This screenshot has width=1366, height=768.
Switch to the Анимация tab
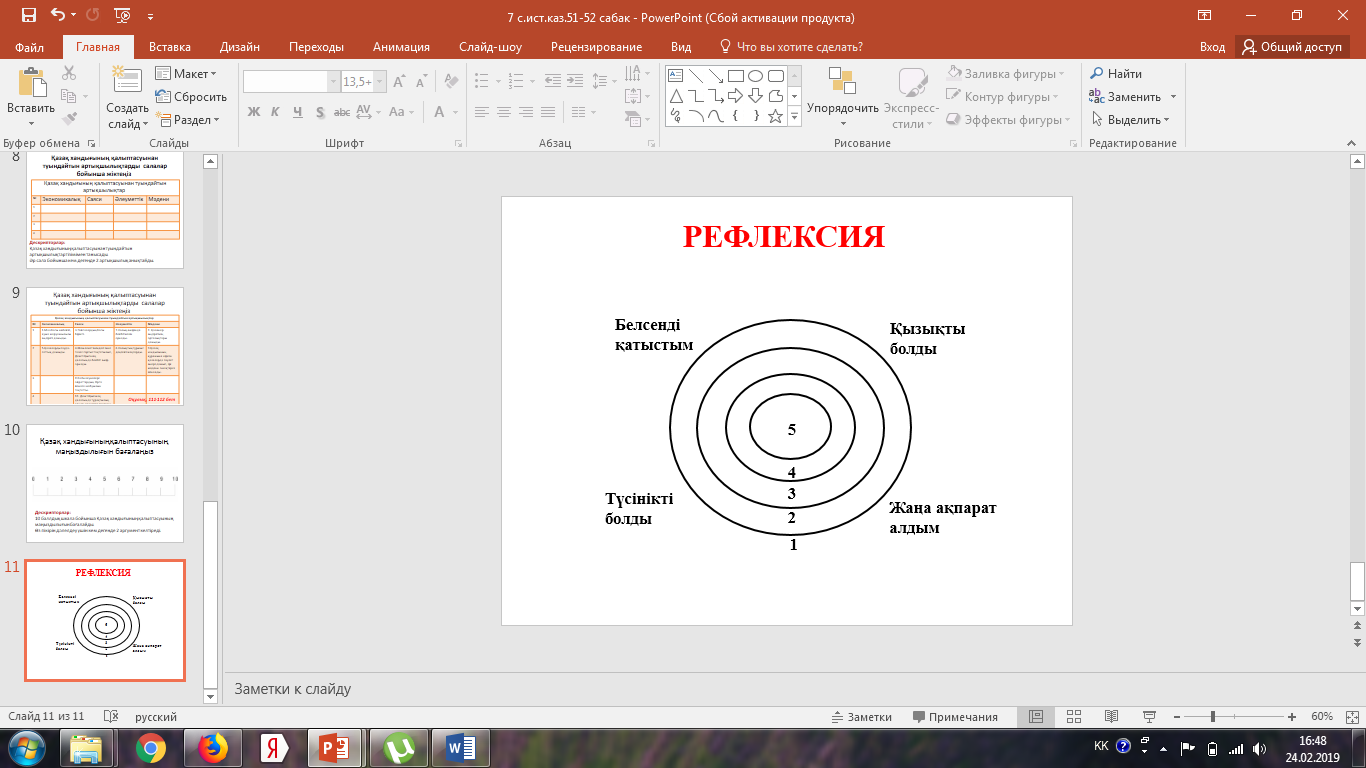click(x=401, y=47)
